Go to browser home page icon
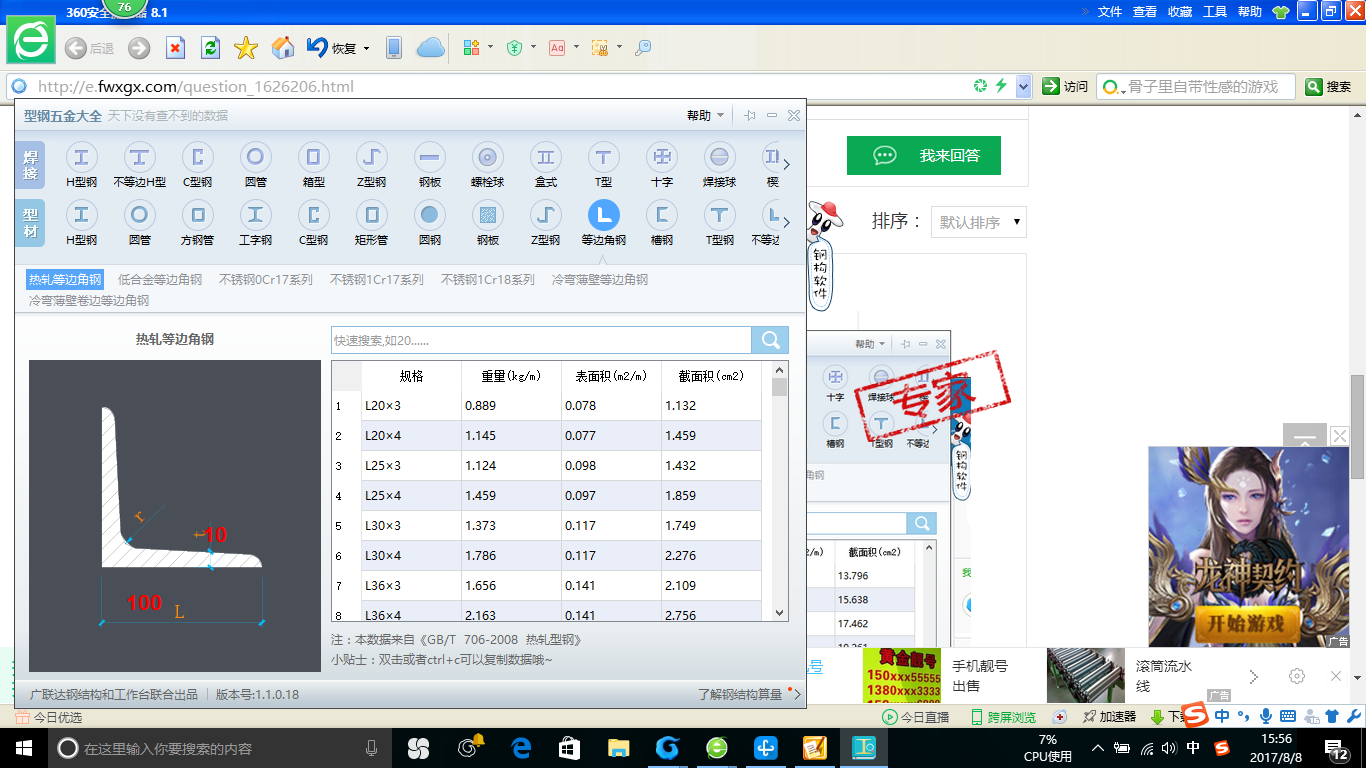 (283, 47)
